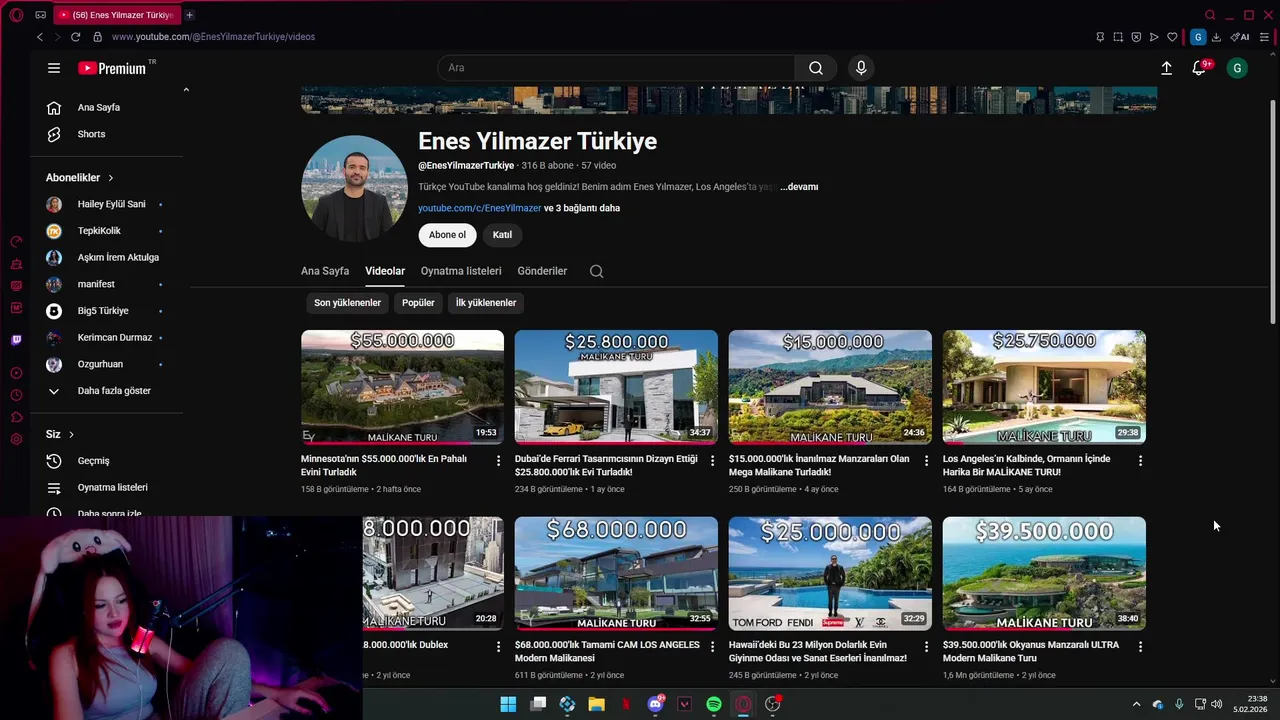The height and width of the screenshot is (720, 1280).
Task: Click the YouTube search magnifier button
Action: [x=816, y=68]
